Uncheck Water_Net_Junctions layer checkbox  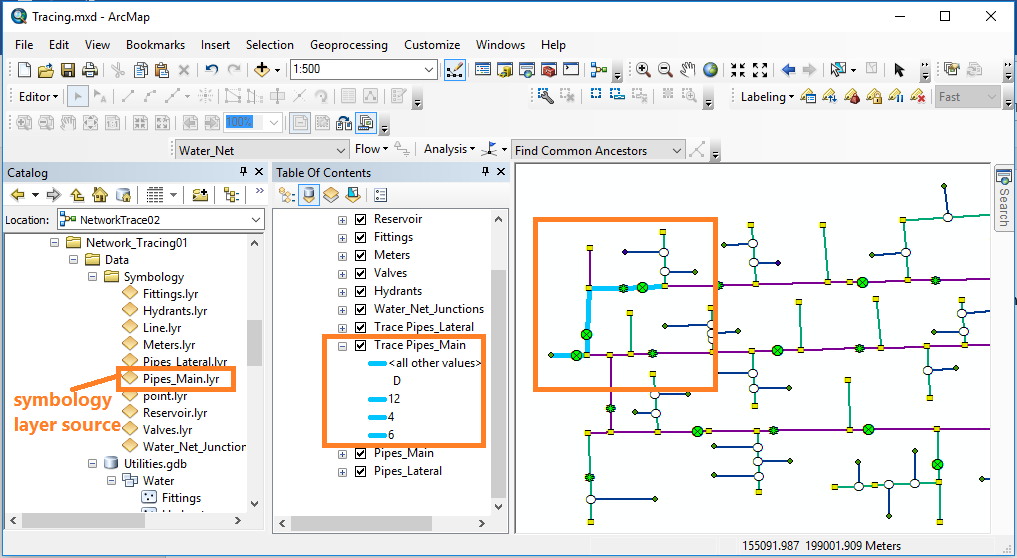click(x=361, y=309)
